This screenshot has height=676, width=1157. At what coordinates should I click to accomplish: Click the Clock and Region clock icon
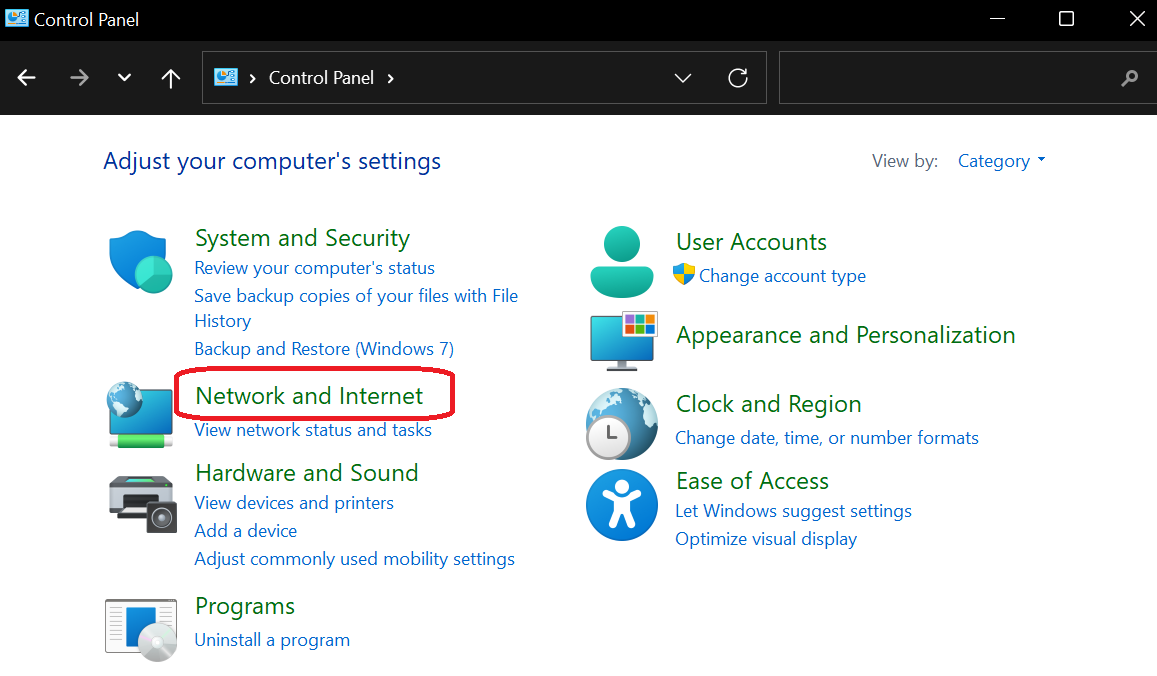622,424
